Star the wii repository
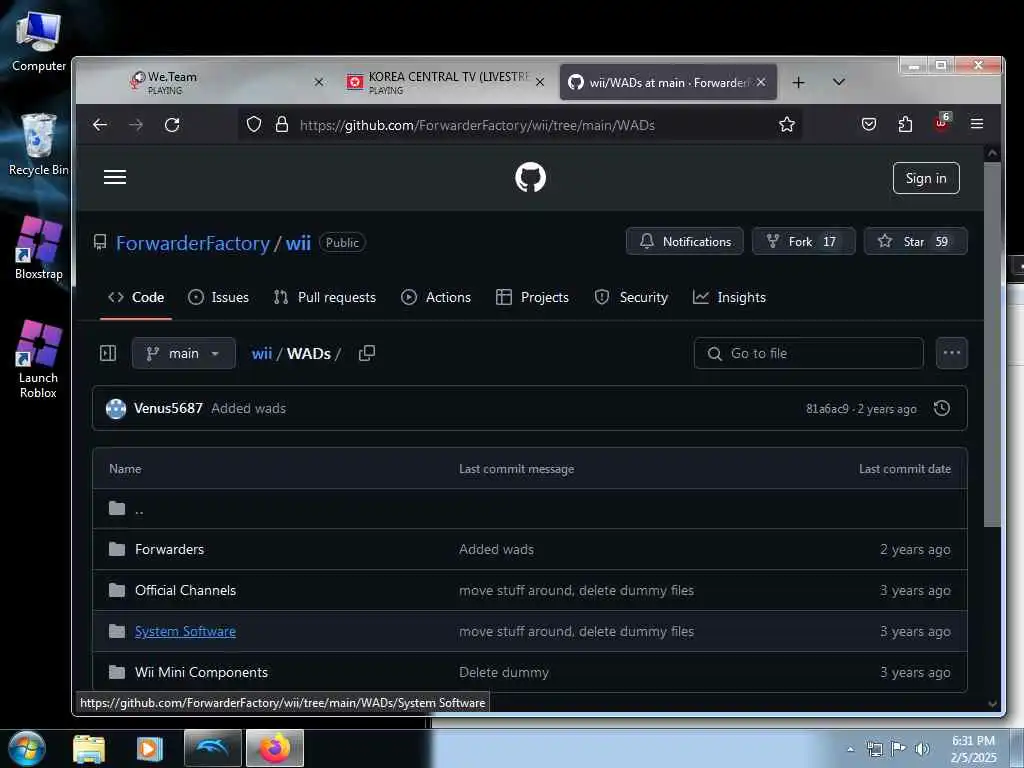Screen dimensions: 1024x768 916,241
